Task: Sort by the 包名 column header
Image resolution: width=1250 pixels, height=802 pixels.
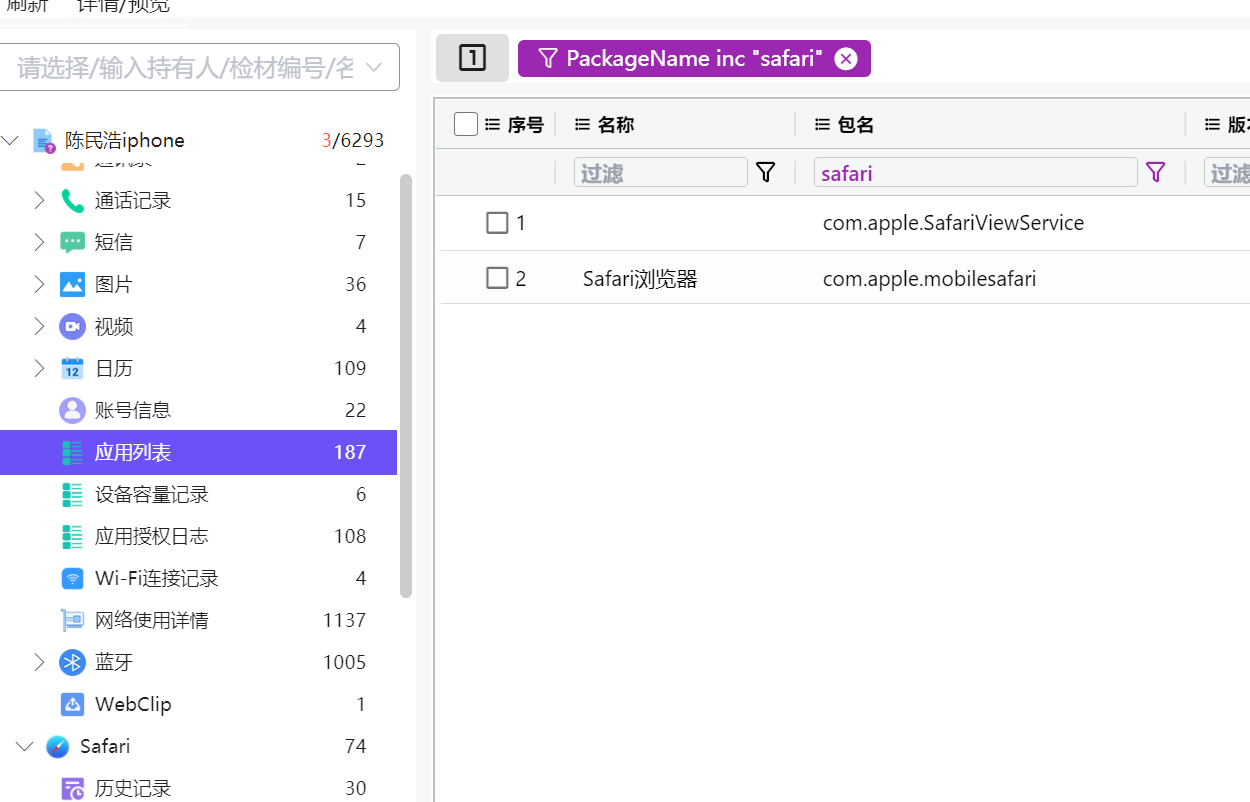Action: [x=856, y=125]
